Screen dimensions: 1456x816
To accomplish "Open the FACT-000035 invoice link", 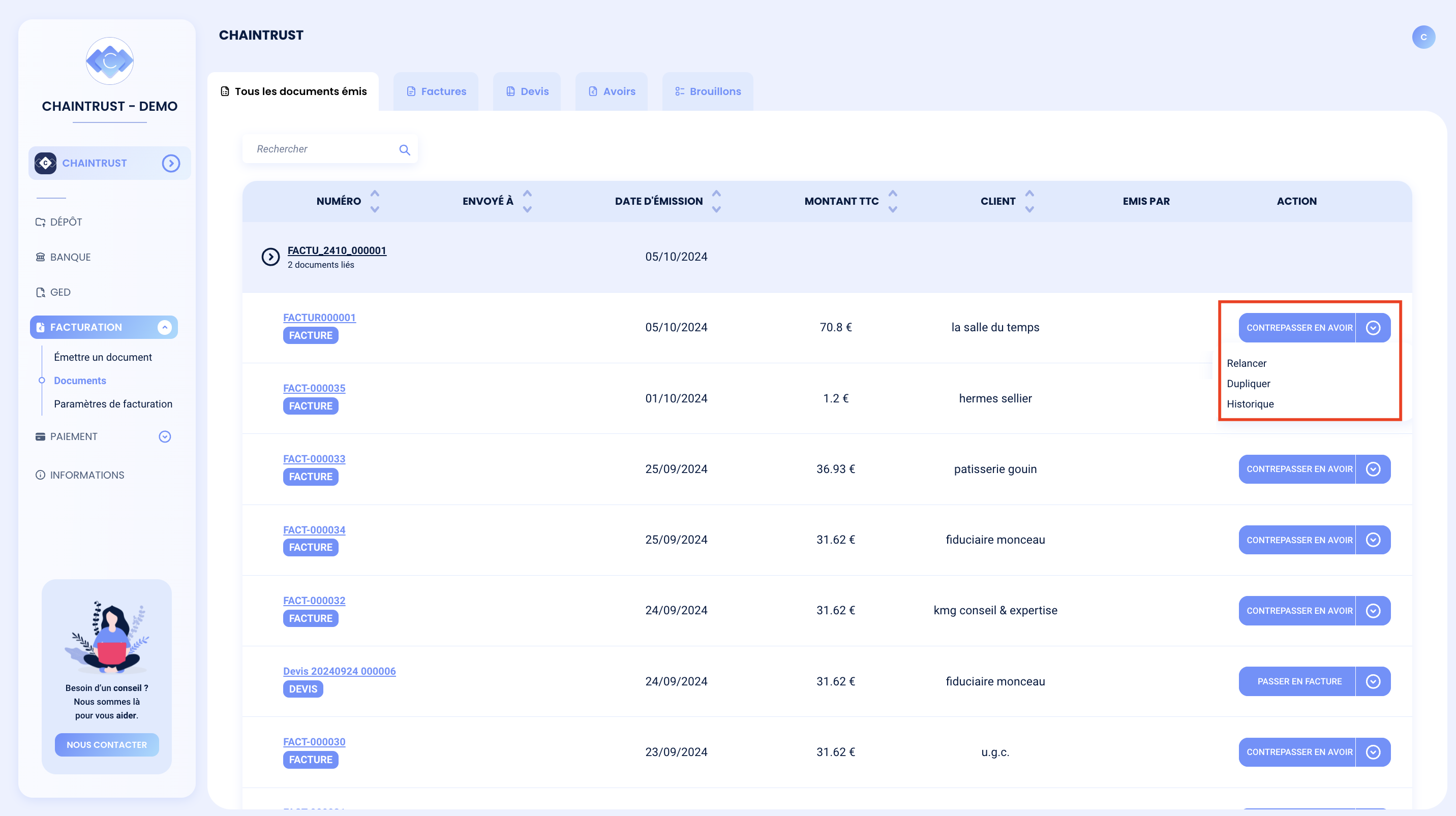I will click(314, 388).
